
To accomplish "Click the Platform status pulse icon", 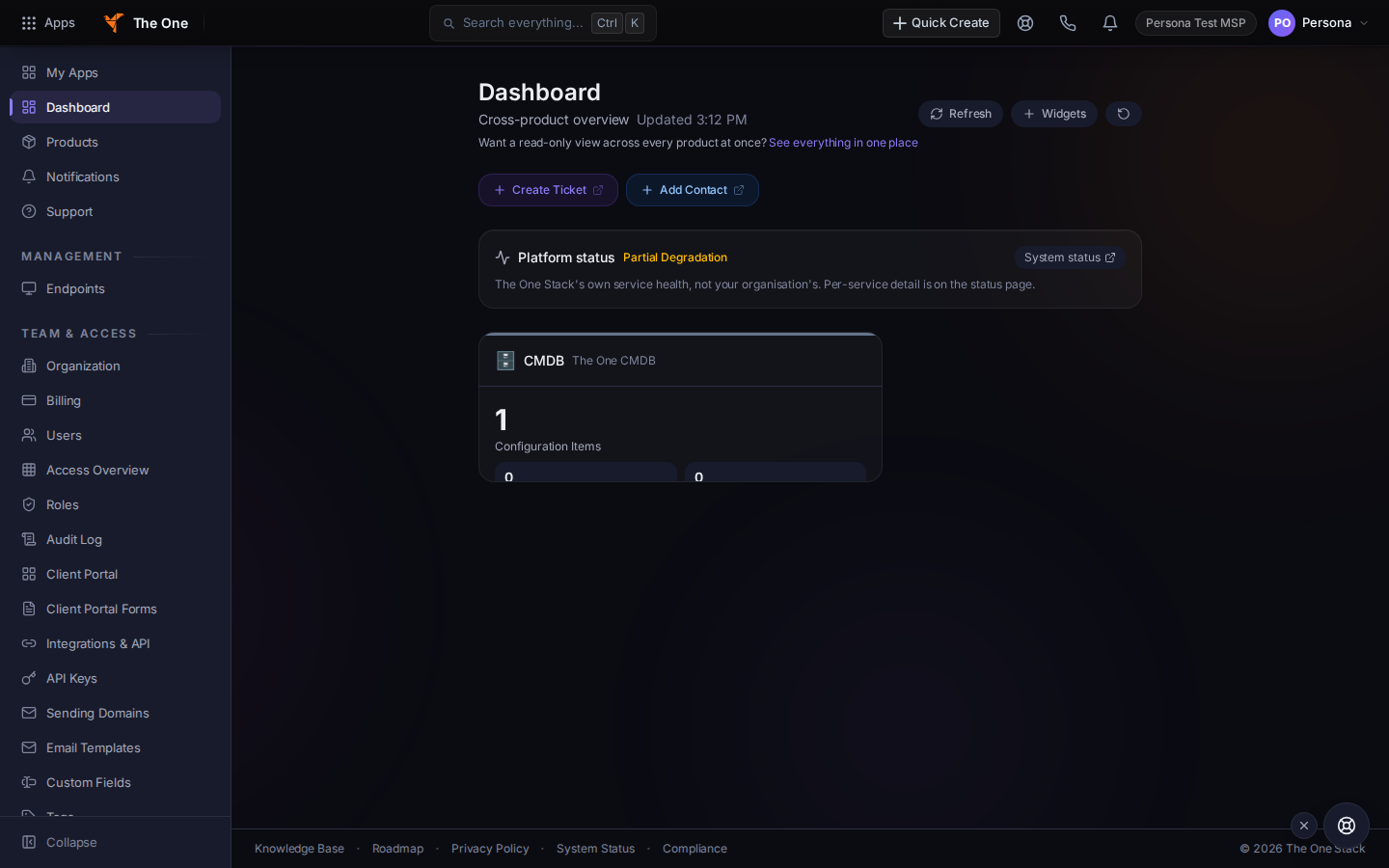I will [503, 258].
